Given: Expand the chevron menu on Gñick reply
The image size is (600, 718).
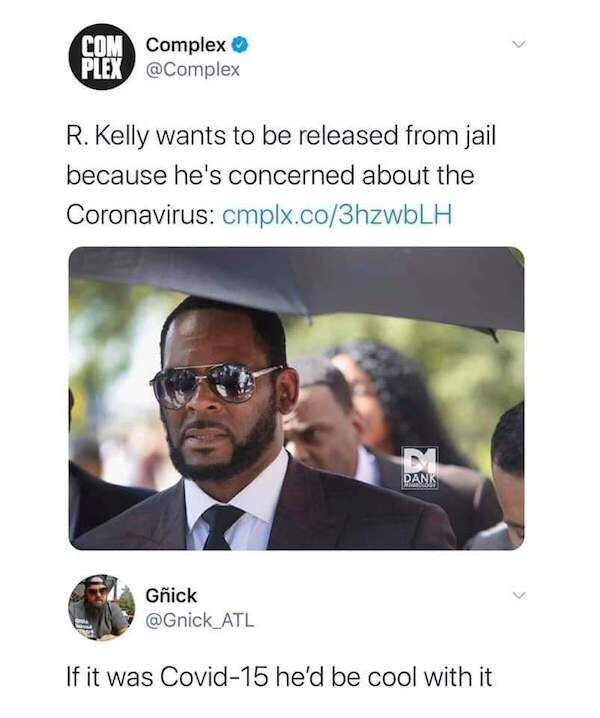Looking at the screenshot, I should click(518, 596).
